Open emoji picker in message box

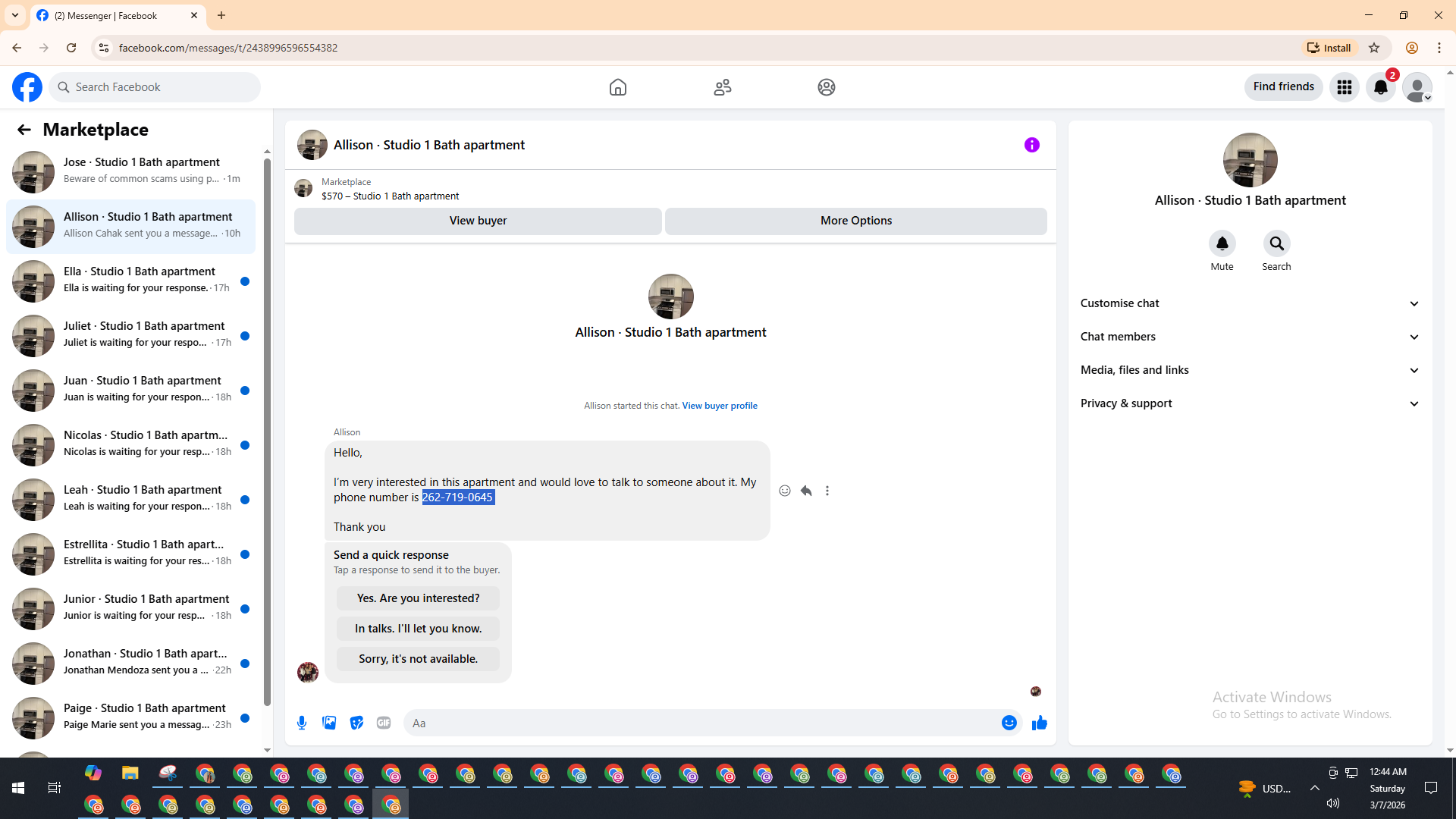coord(1009,723)
